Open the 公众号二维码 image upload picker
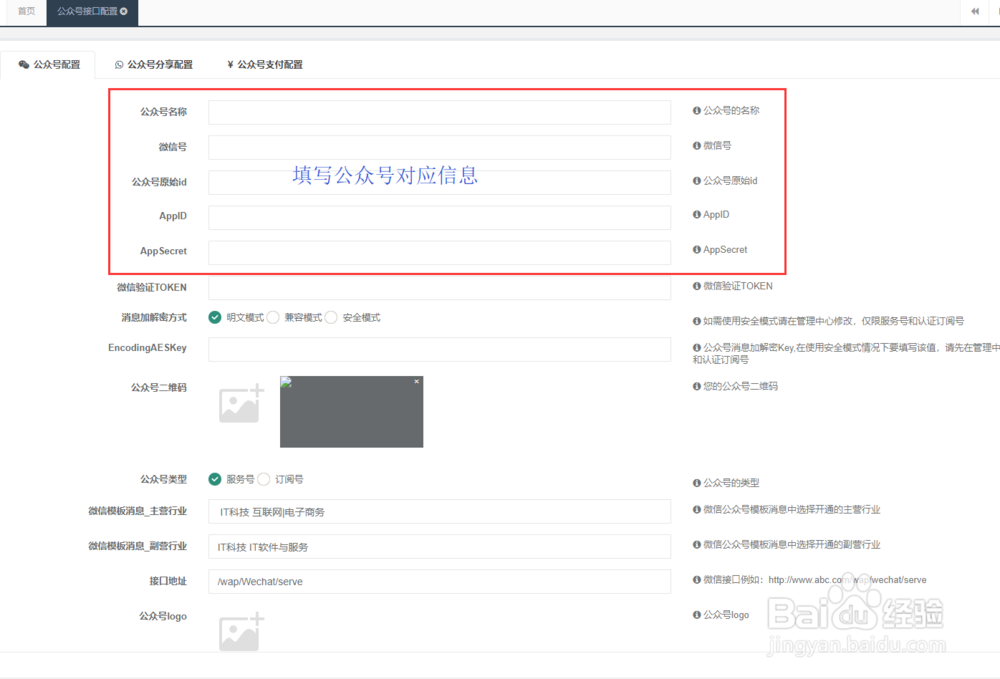Image resolution: width=1000 pixels, height=679 pixels. (x=240, y=403)
